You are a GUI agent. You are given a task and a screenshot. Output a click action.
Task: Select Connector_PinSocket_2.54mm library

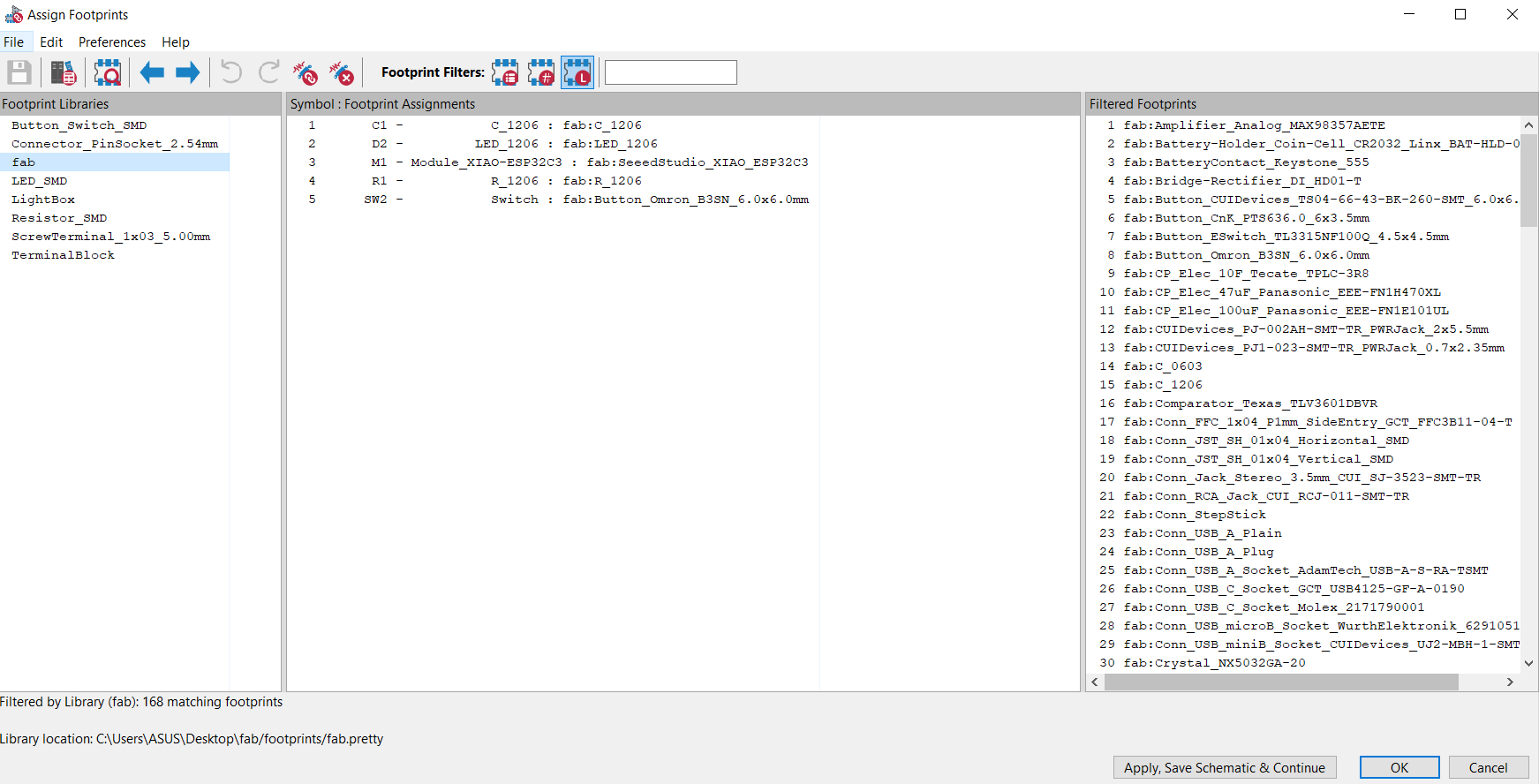click(x=115, y=144)
